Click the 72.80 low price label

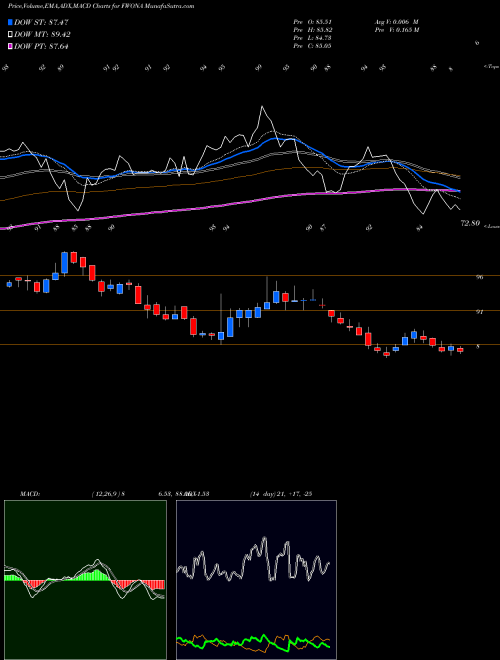click(470, 224)
